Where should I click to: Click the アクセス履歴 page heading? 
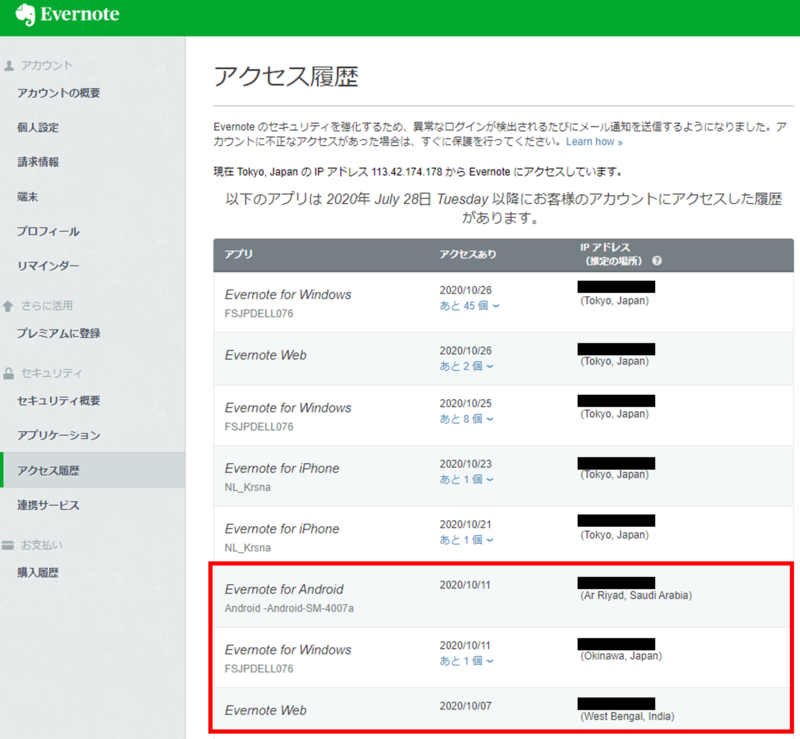pyautogui.click(x=286, y=77)
